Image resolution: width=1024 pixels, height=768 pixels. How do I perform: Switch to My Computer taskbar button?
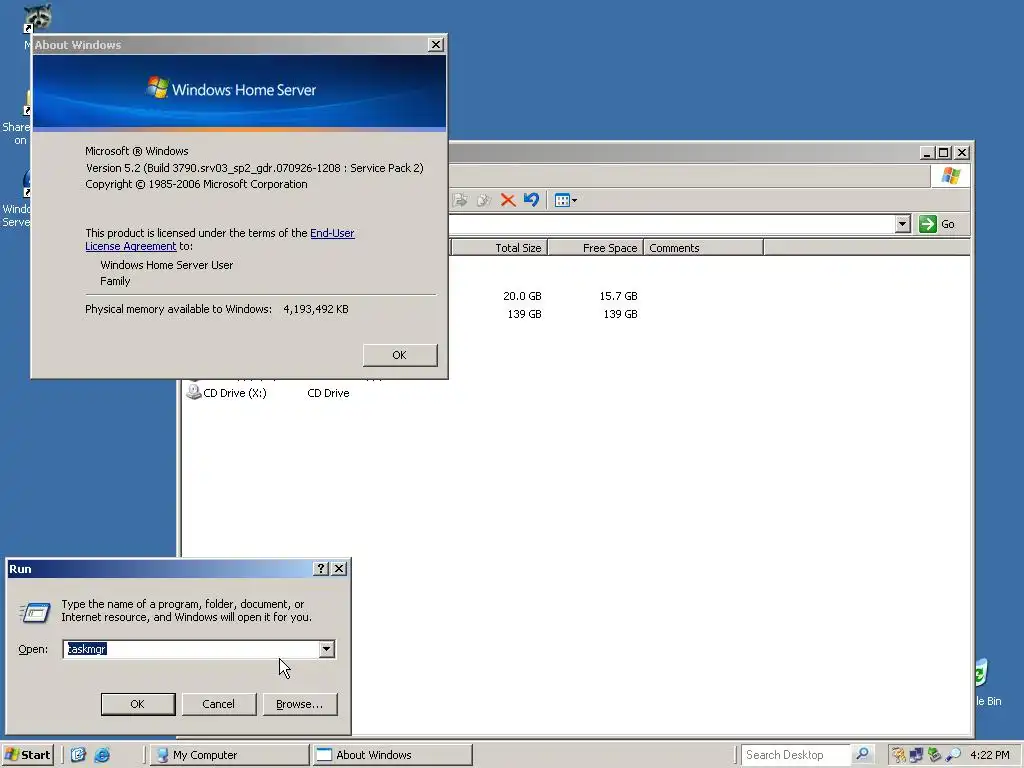pyautogui.click(x=229, y=755)
